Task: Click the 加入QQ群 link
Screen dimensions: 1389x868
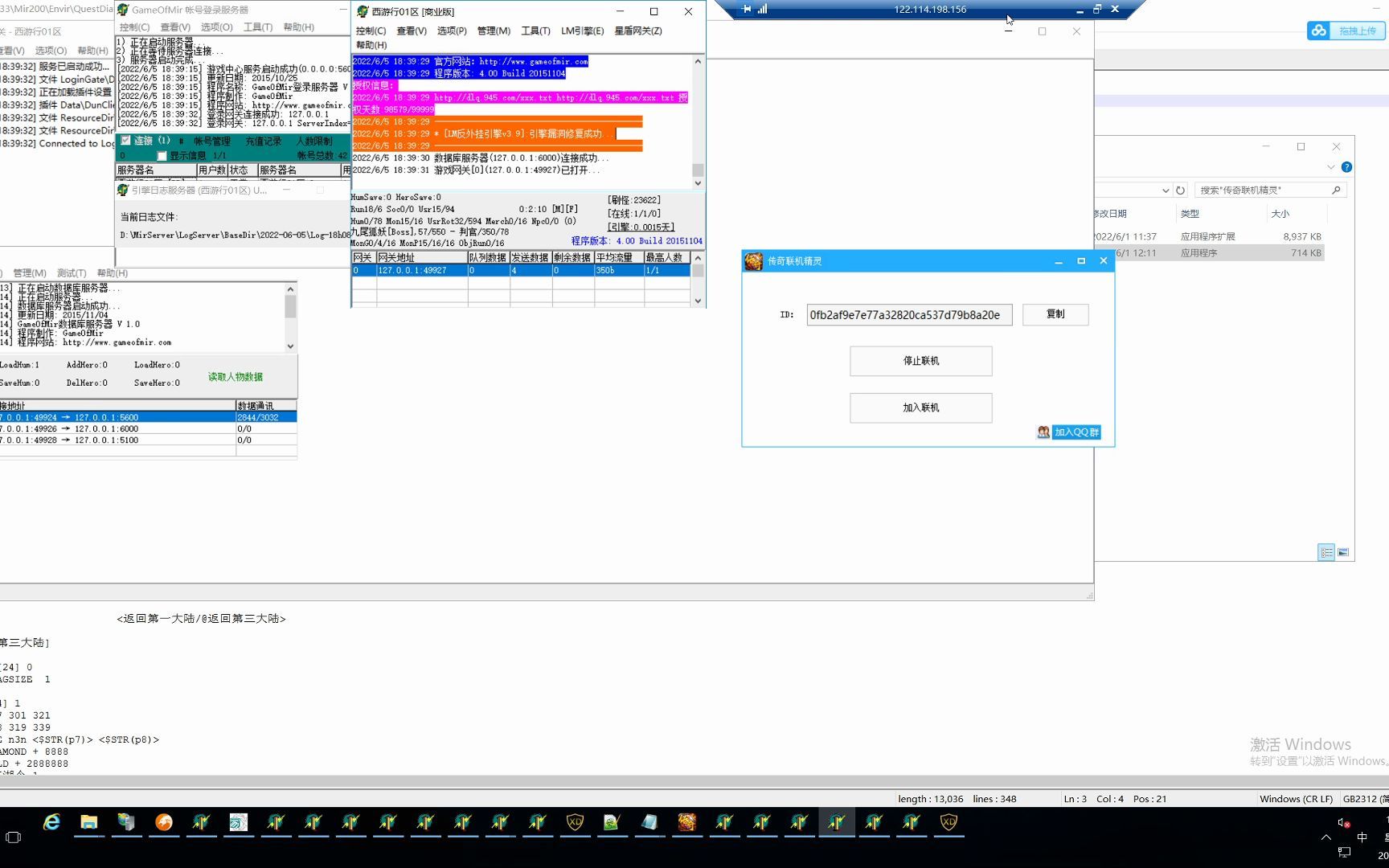Action: 1076,432
